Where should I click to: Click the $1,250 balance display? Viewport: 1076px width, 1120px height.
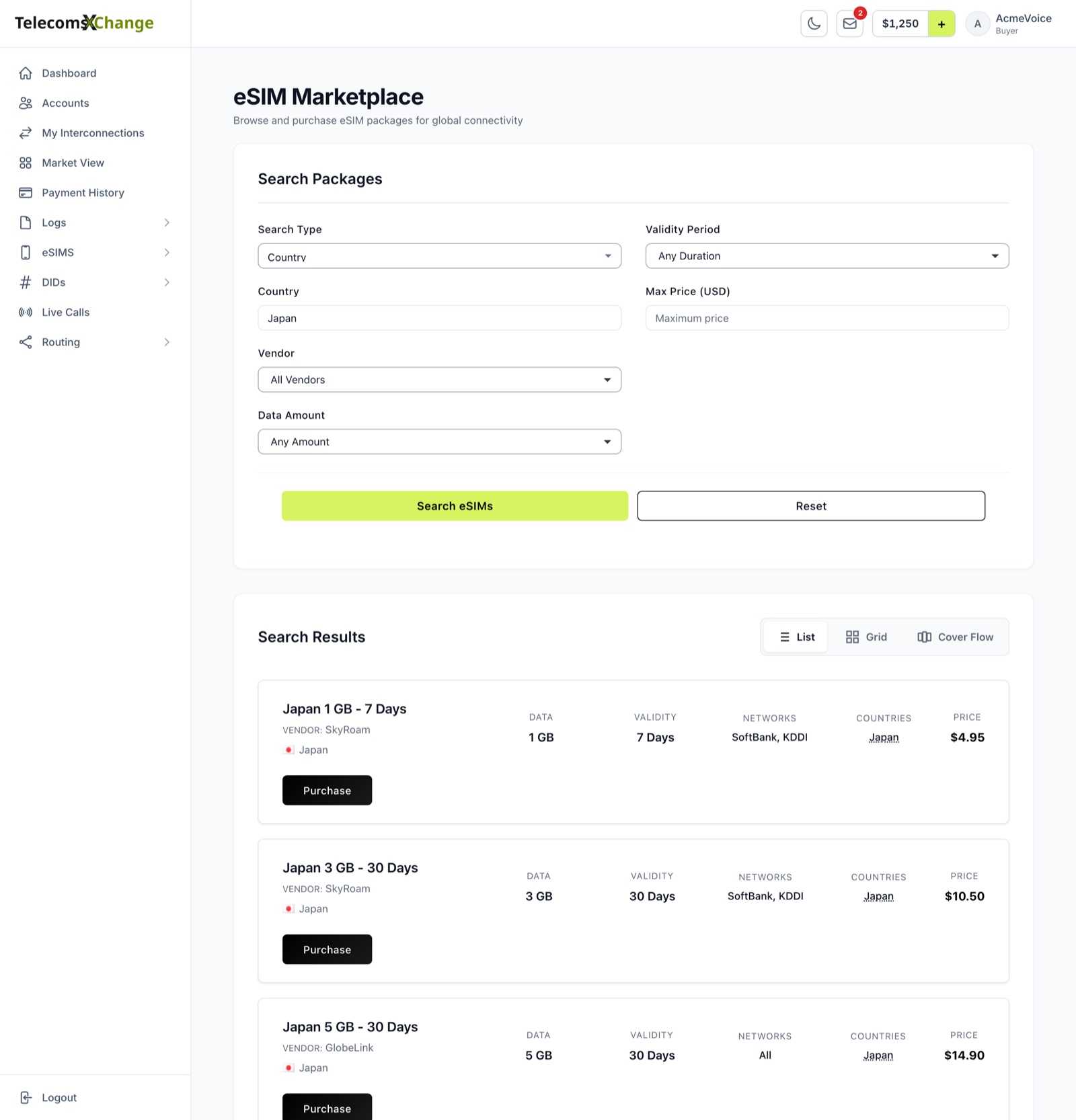click(x=900, y=24)
